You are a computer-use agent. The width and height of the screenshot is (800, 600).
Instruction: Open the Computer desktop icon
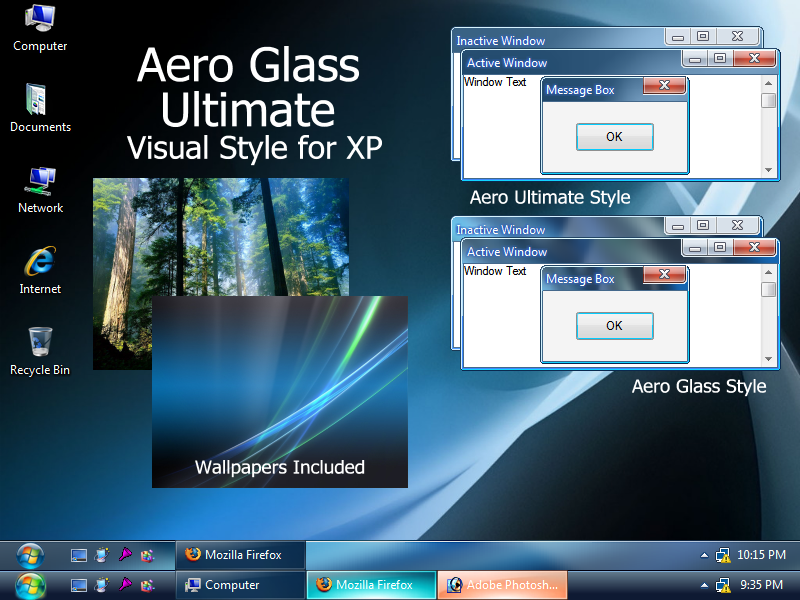pyautogui.click(x=39, y=30)
